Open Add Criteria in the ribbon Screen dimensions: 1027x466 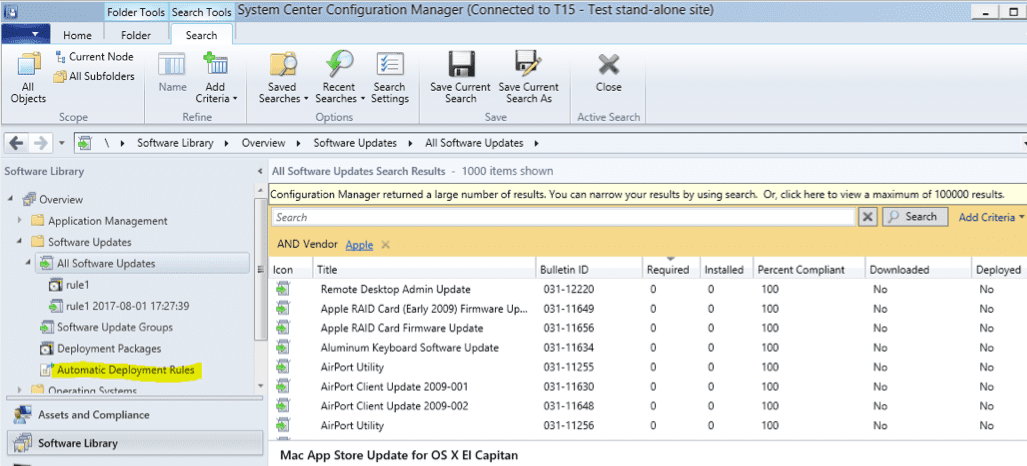pos(215,77)
